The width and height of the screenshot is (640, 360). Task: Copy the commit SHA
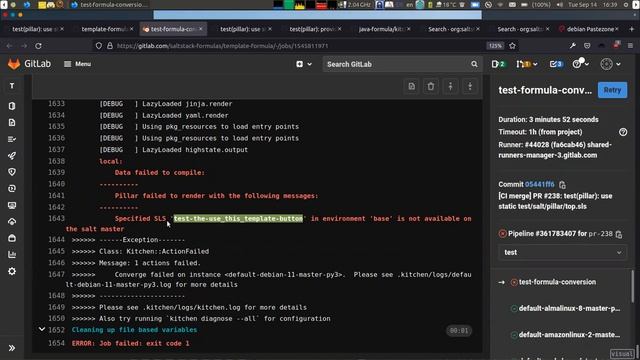pyautogui.click(x=562, y=184)
